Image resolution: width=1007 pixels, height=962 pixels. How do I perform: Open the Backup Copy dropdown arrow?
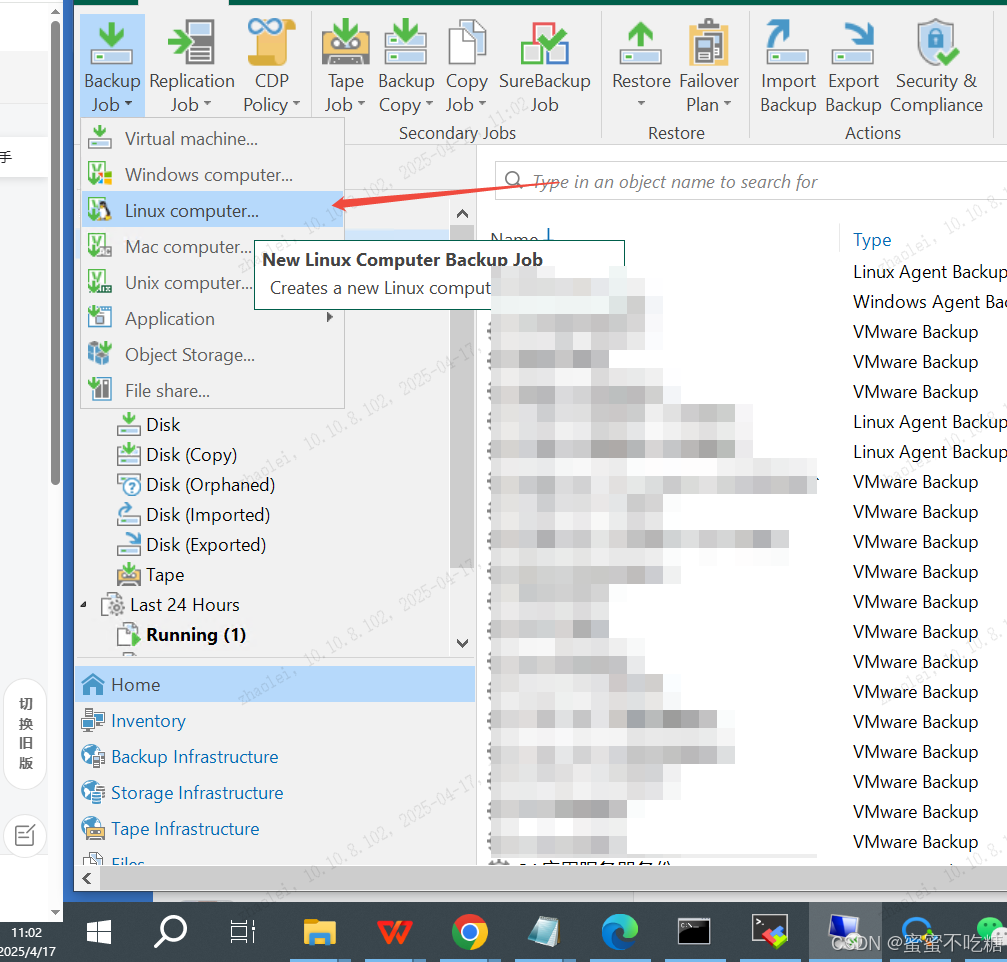[429, 104]
